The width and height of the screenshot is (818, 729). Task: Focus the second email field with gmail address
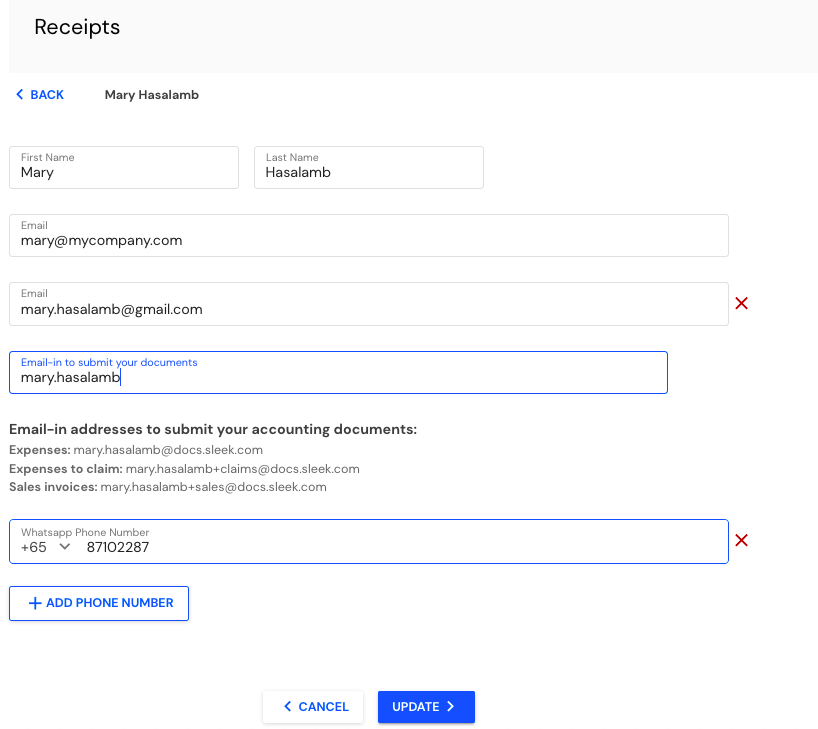pos(369,304)
